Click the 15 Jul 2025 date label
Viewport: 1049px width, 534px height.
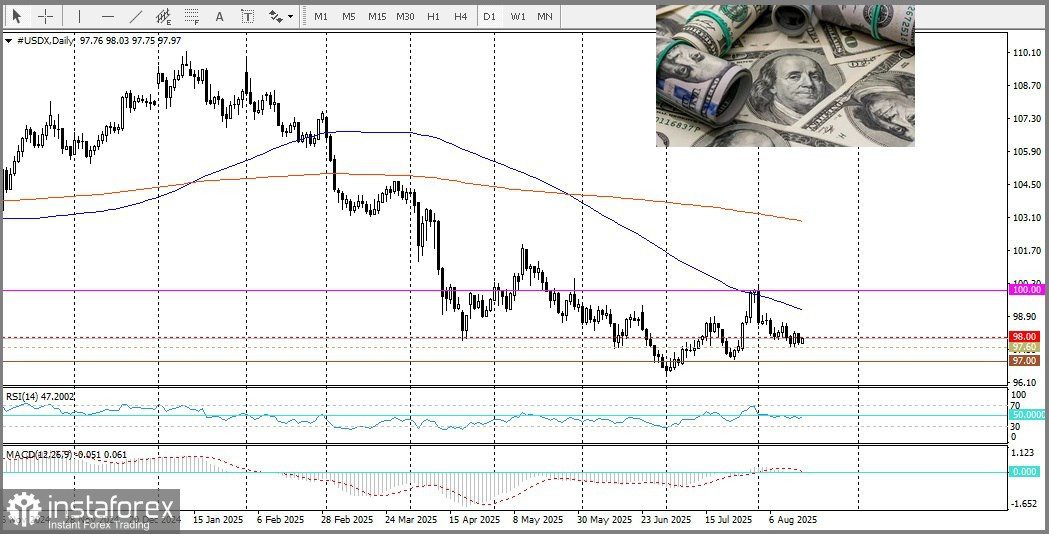tap(728, 519)
